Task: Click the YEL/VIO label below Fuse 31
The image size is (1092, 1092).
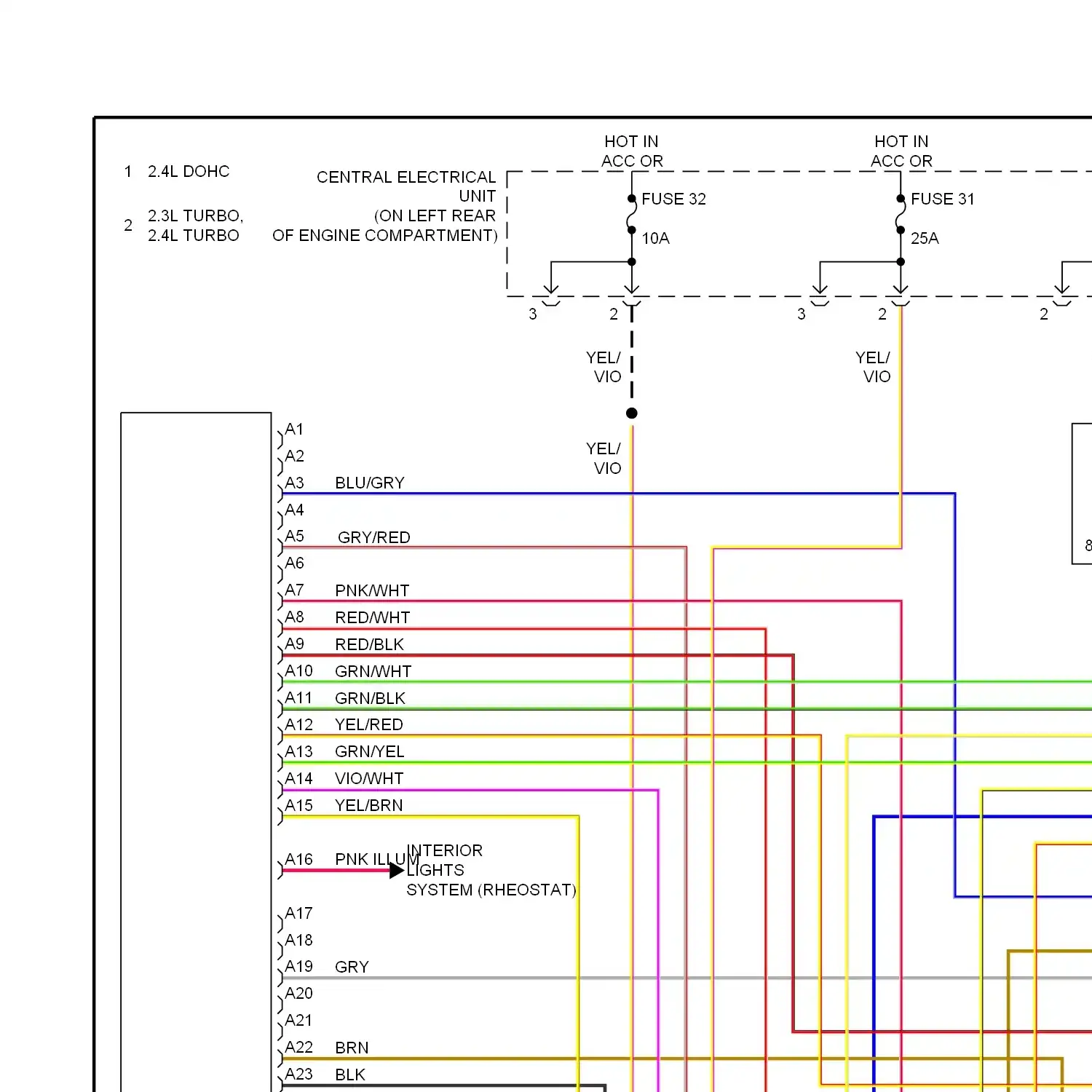Action: coord(873,367)
